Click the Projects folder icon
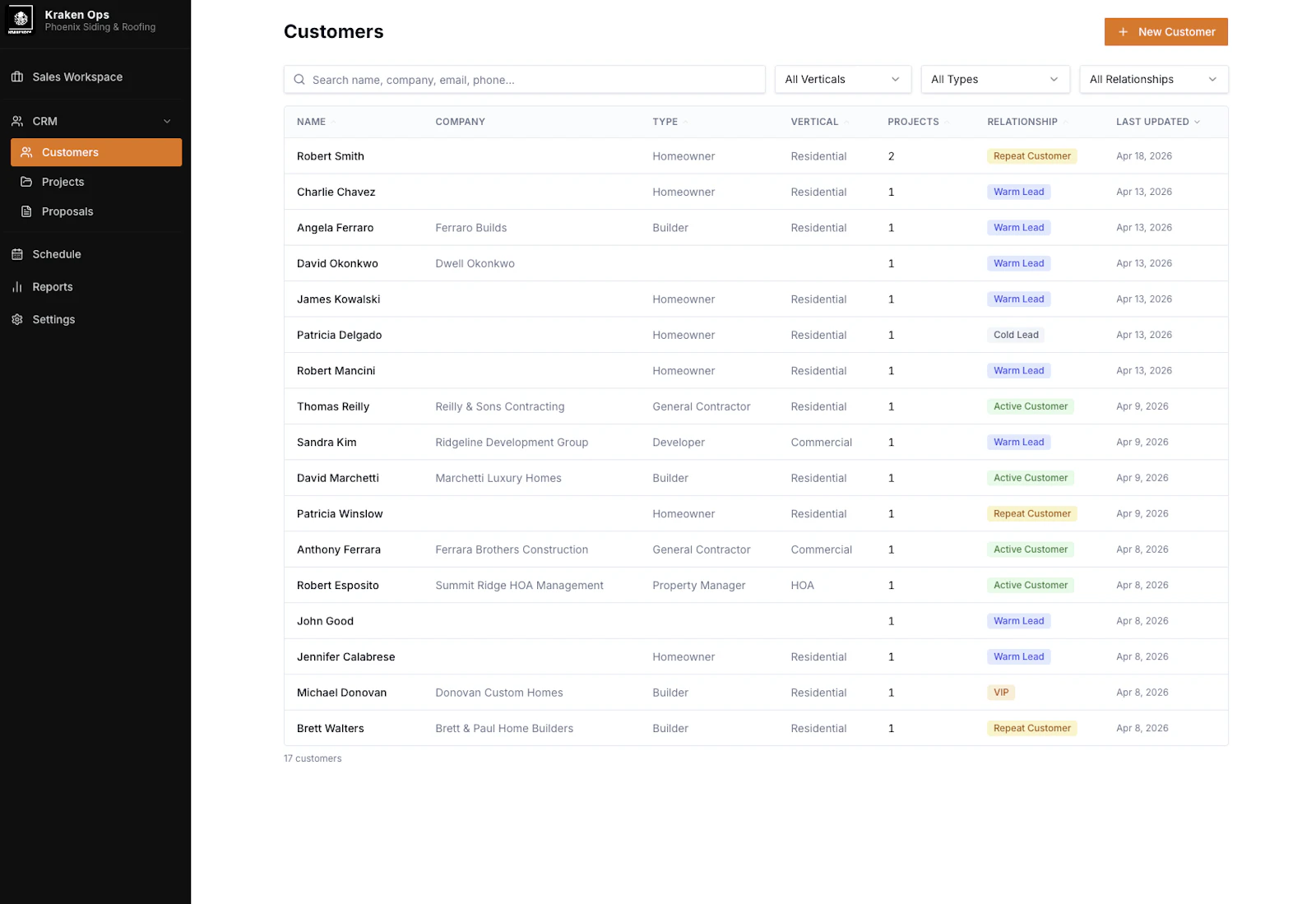This screenshot has height=904, width=1316. tap(27, 182)
